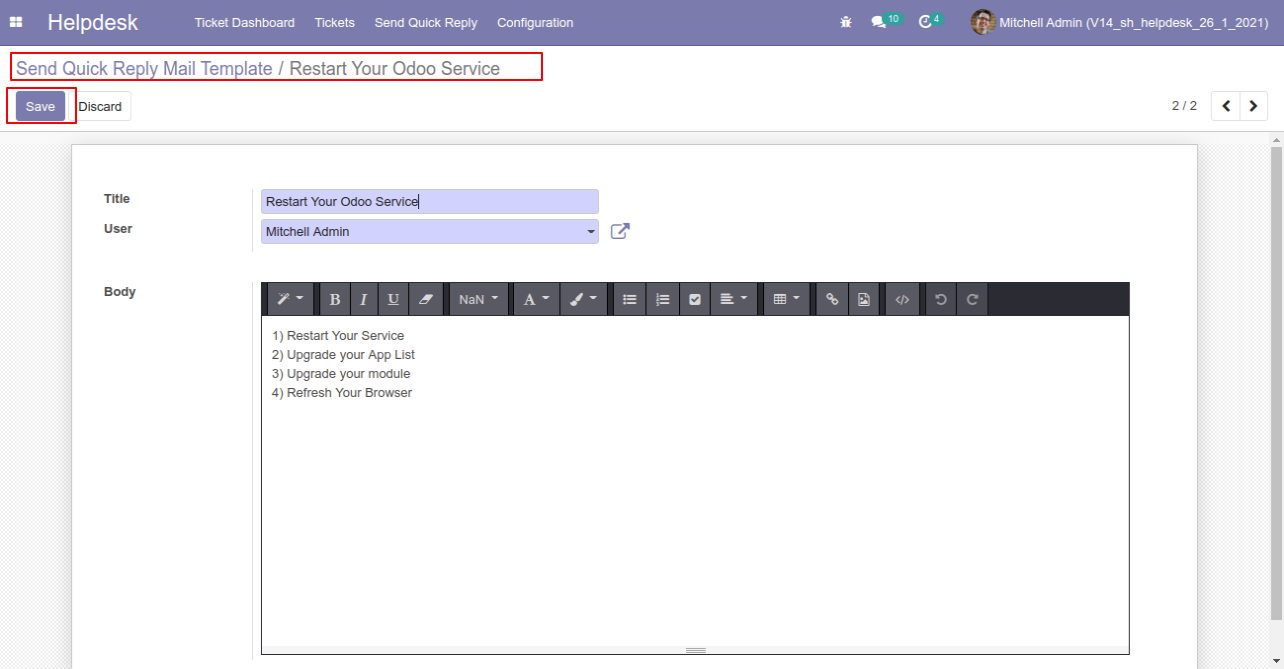Image resolution: width=1284 pixels, height=669 pixels.
Task: Remove font style with eraser icon
Action: tap(425, 299)
